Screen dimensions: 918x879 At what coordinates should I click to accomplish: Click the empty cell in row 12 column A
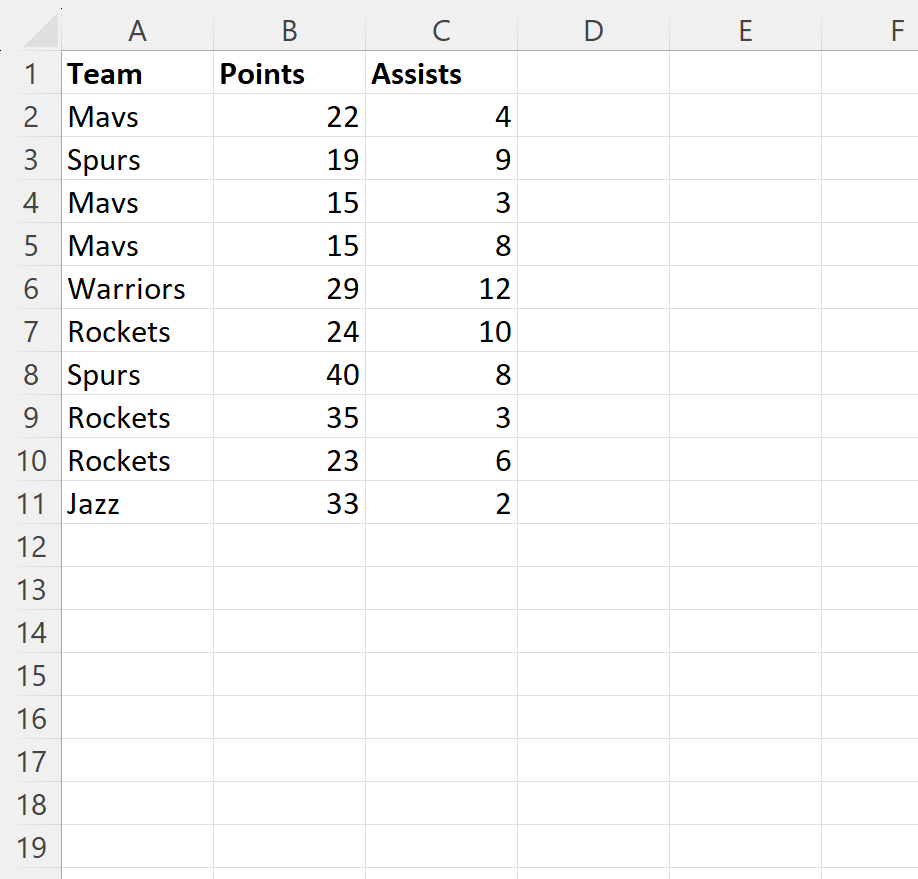coord(137,546)
